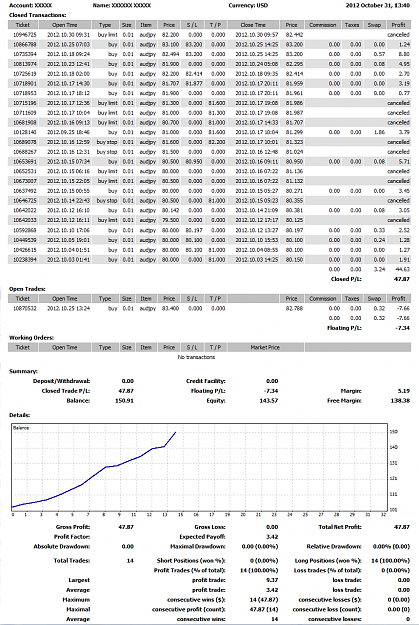419x625 pixels.
Task: Click the 'Name: XXXXX XXXXX' header text
Action: click(122, 6)
